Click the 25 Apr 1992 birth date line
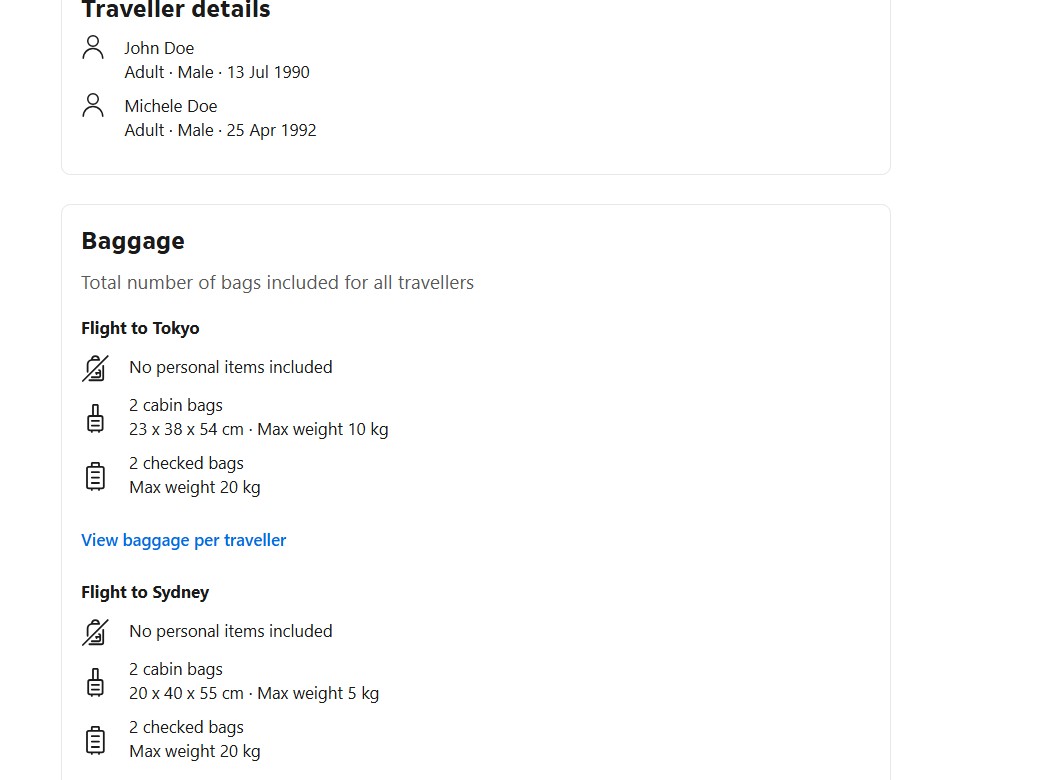The height and width of the screenshot is (780, 1048). [x=220, y=130]
